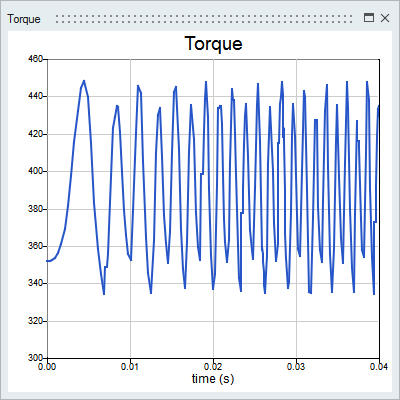Click the 460 y-axis tick label

(x=36, y=59)
